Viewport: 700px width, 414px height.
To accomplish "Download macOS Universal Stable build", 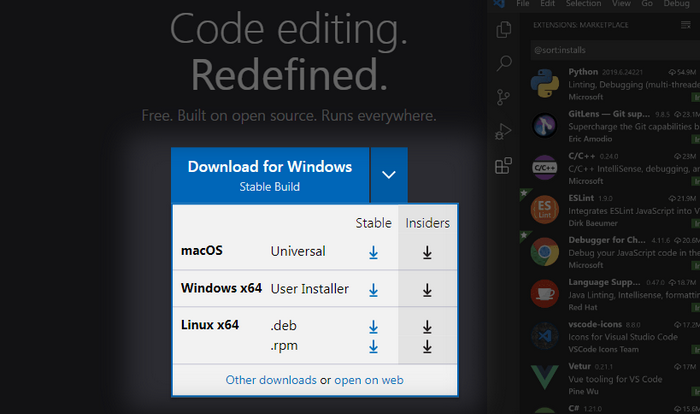I will pyautogui.click(x=373, y=253).
